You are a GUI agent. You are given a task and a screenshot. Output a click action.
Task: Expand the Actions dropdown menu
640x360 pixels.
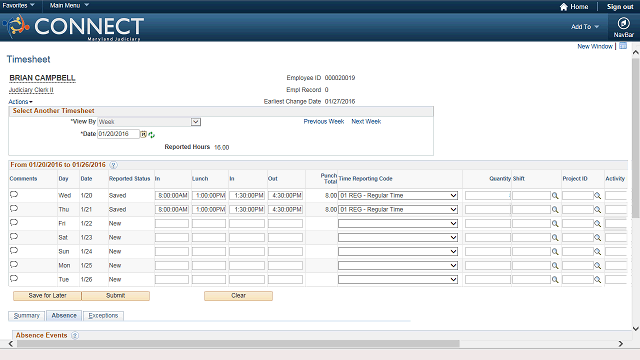click(20, 102)
